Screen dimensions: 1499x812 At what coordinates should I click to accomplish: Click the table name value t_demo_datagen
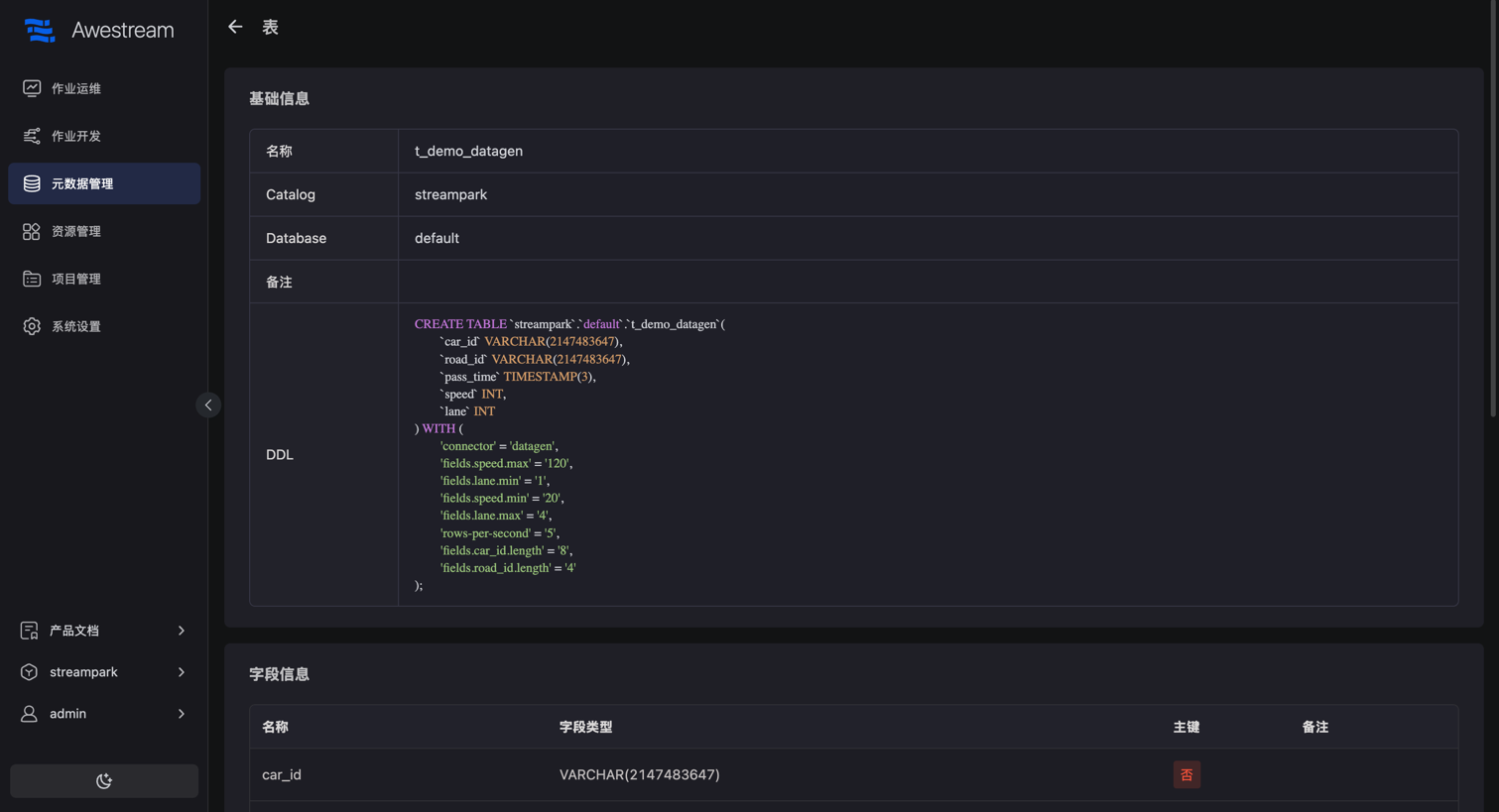[468, 151]
